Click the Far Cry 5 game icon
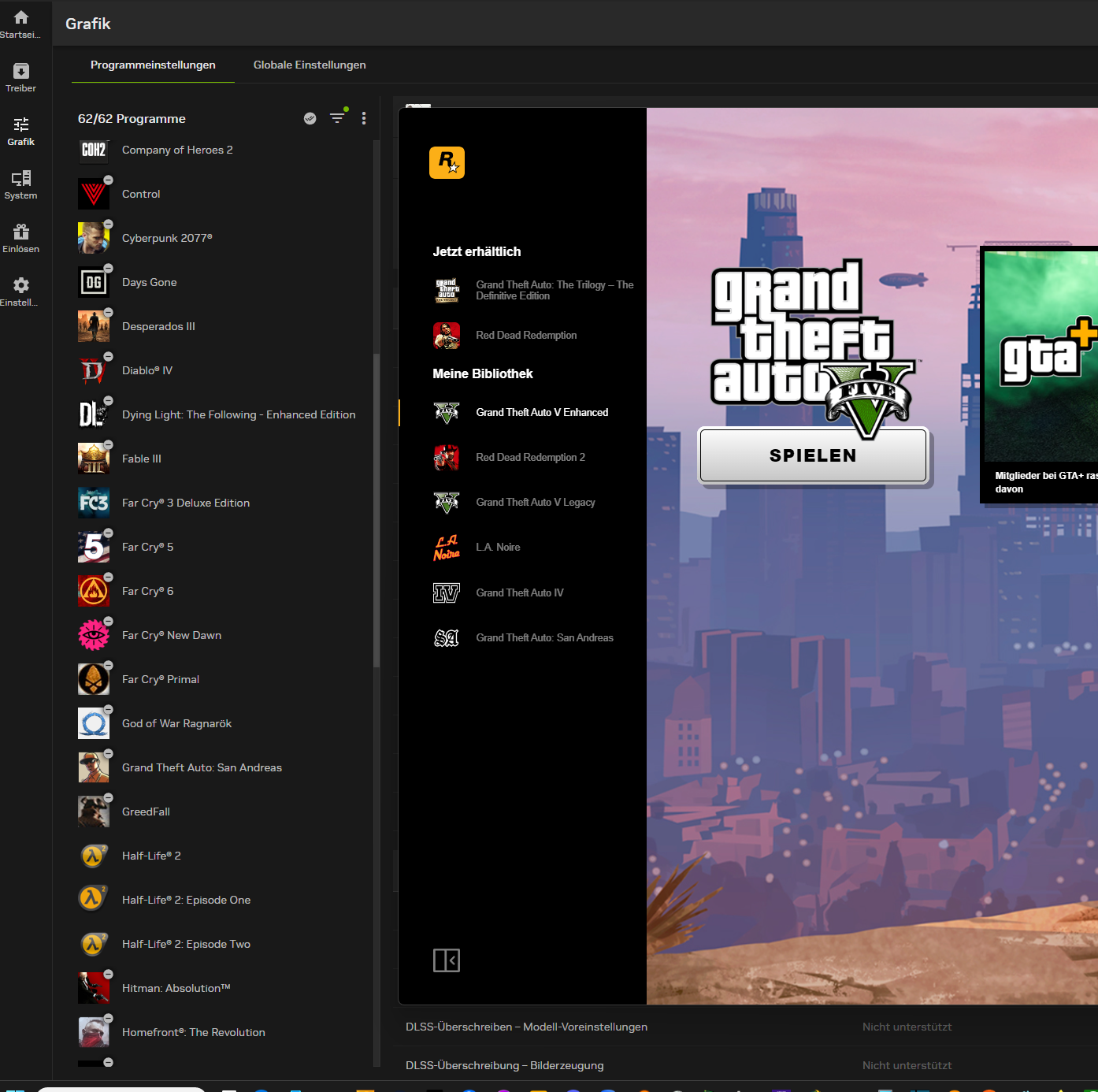The width and height of the screenshot is (1098, 1092). click(x=94, y=547)
